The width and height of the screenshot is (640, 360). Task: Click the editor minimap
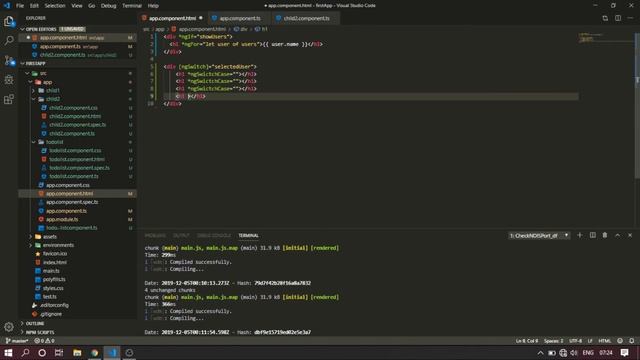(606, 38)
